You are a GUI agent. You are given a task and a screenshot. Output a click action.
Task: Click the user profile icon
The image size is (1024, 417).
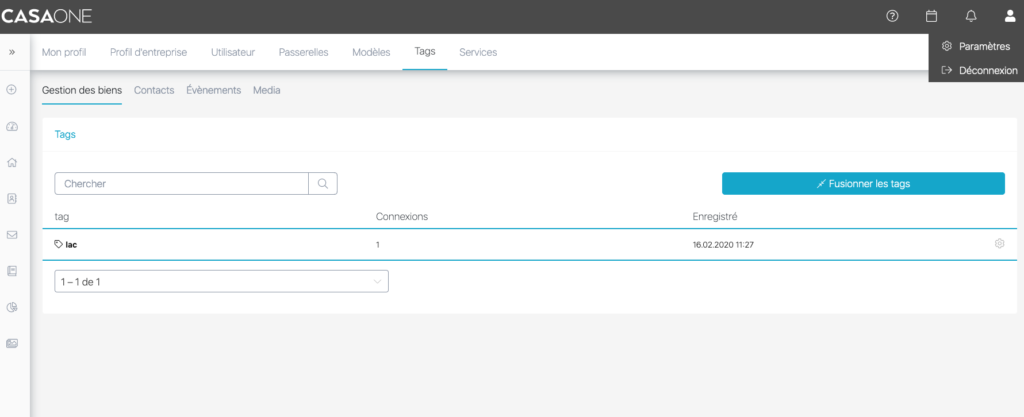point(1008,16)
